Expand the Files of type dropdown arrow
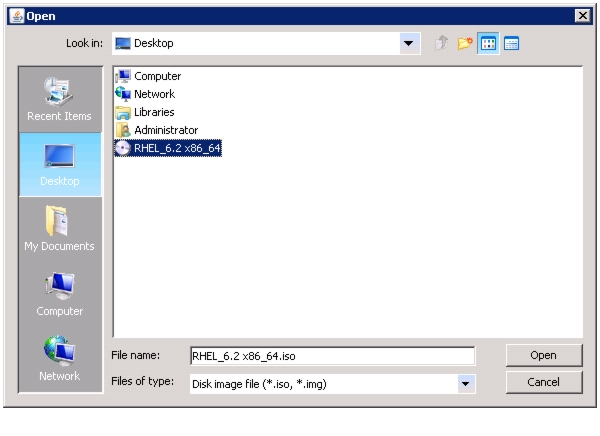Viewport: 600px width, 436px height. (466, 384)
